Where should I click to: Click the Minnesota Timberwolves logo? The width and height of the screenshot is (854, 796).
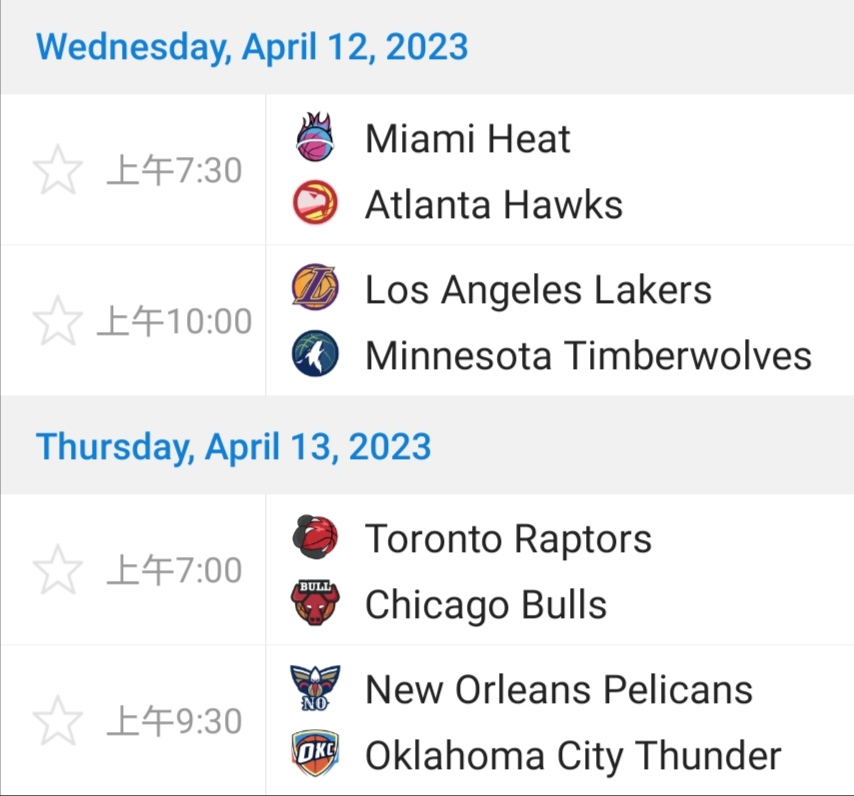(316, 355)
